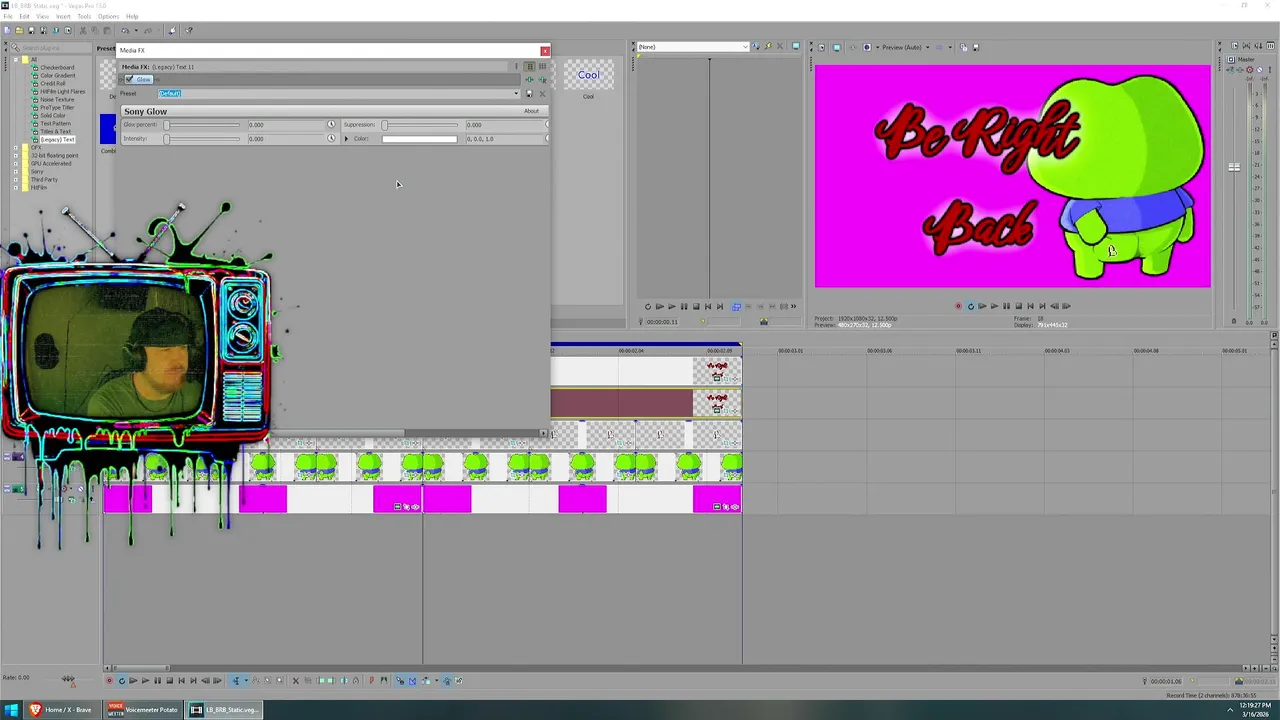Open the Tools menu
The height and width of the screenshot is (720, 1280).
tap(84, 16)
